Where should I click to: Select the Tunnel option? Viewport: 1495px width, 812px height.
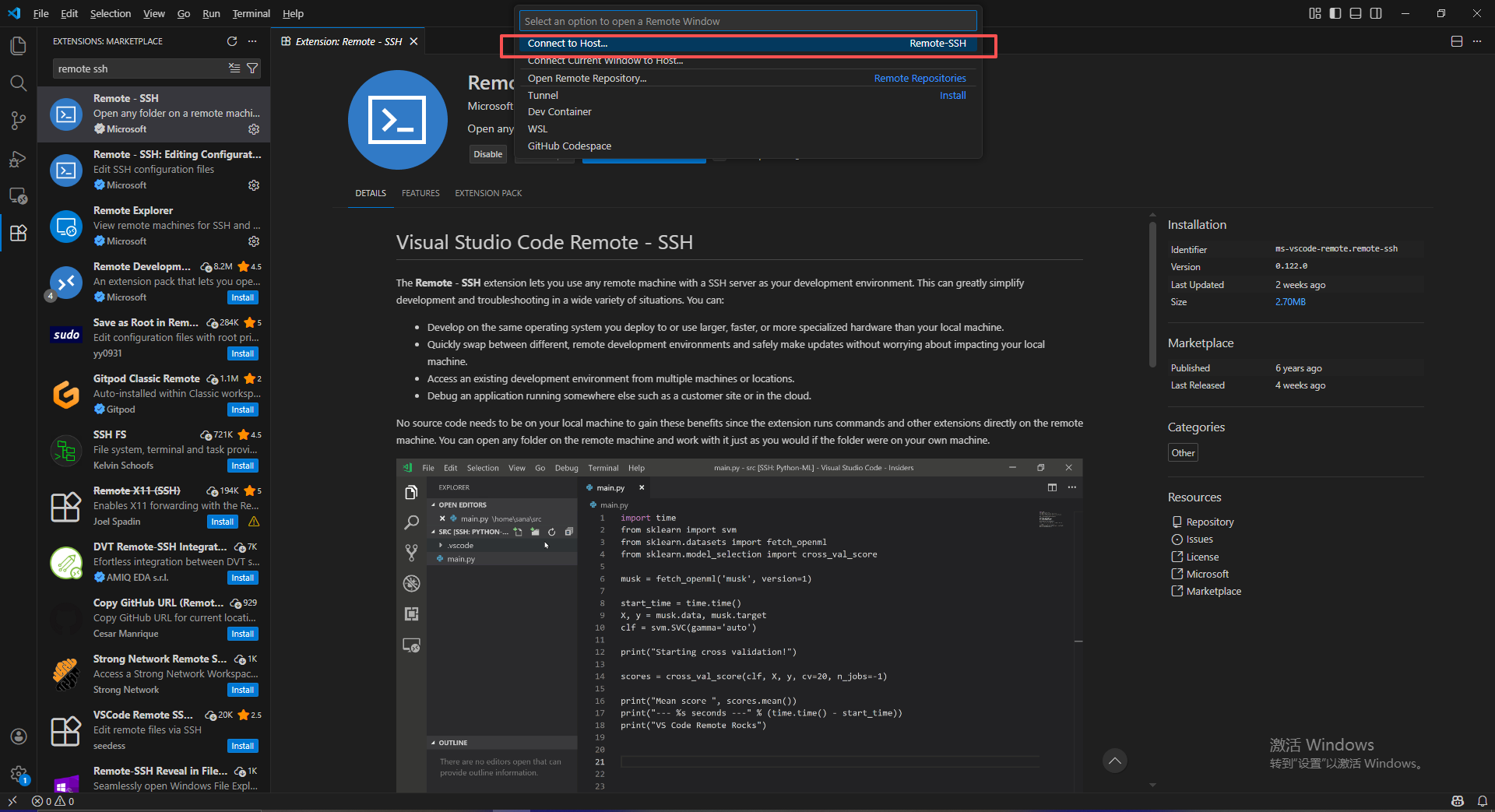[747, 95]
